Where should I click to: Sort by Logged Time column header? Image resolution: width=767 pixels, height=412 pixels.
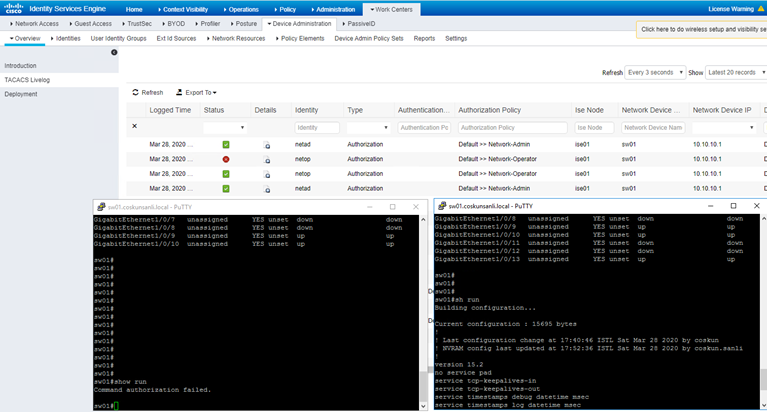170,110
